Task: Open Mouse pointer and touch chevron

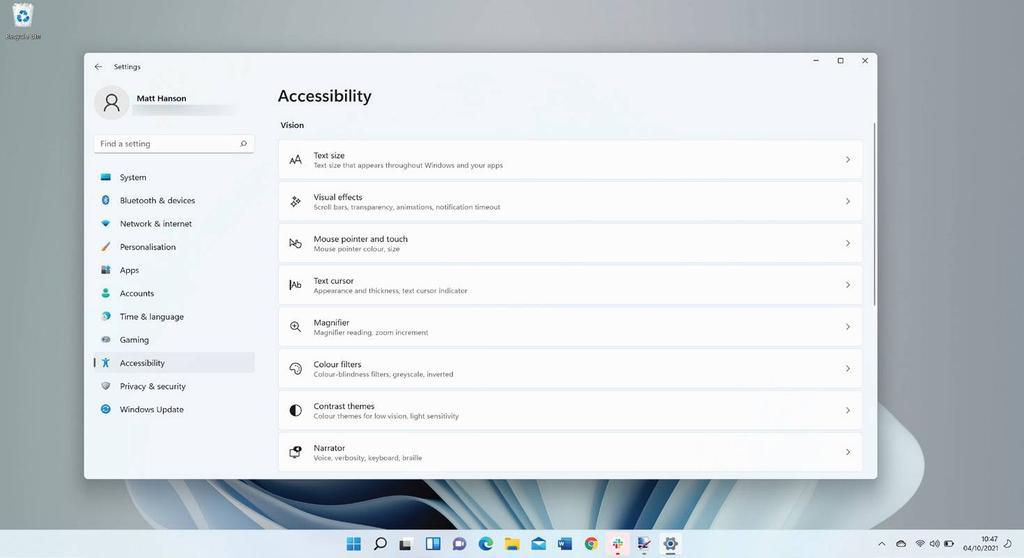Action: click(848, 243)
